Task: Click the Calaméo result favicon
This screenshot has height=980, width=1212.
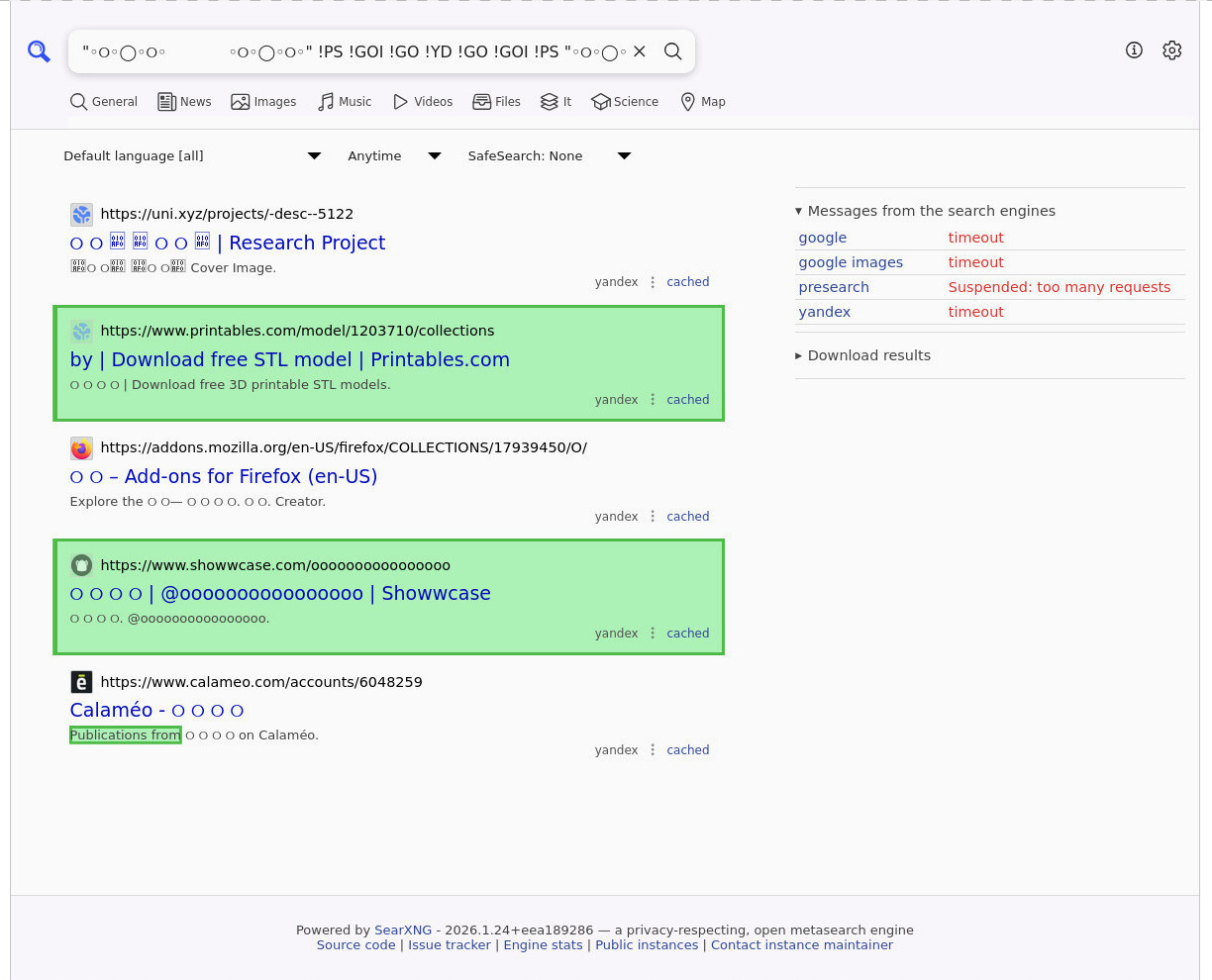Action: point(81,682)
